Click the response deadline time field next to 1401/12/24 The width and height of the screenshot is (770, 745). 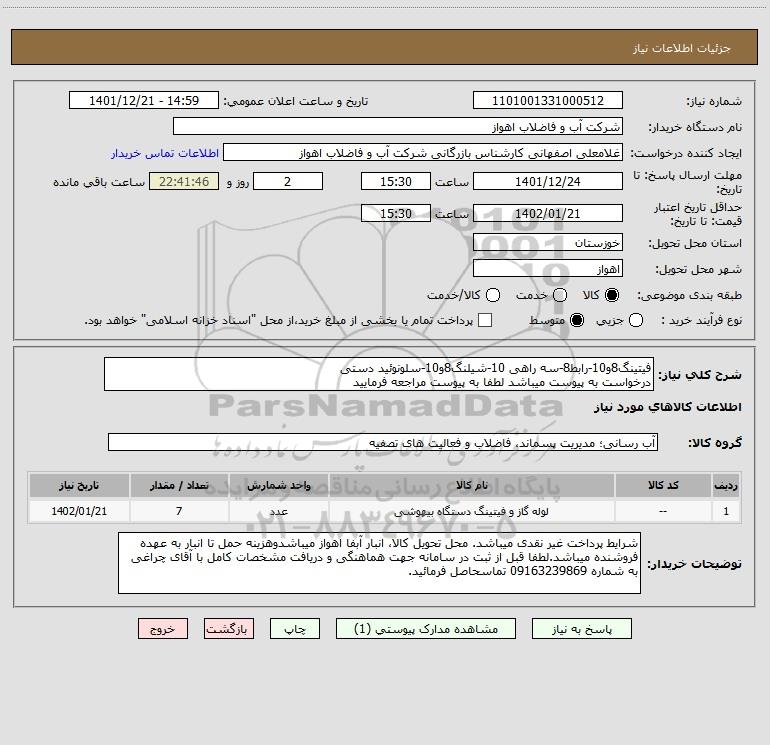396,181
